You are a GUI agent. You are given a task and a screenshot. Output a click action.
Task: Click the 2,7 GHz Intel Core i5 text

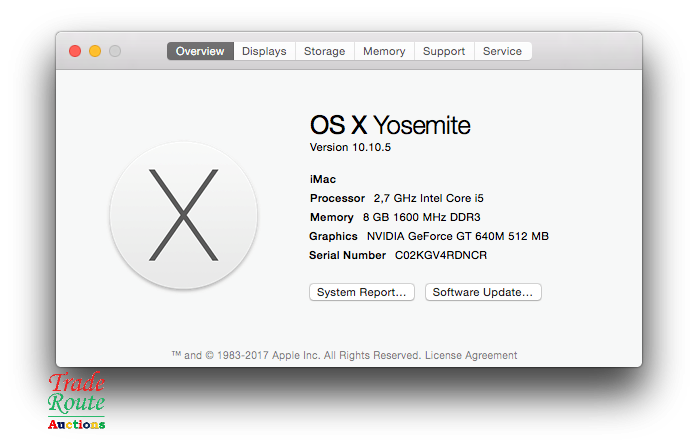click(428, 198)
